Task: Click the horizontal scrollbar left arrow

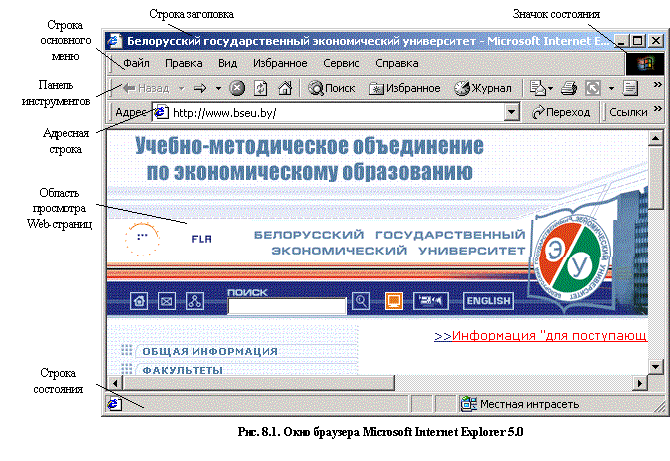Action: tap(115, 382)
